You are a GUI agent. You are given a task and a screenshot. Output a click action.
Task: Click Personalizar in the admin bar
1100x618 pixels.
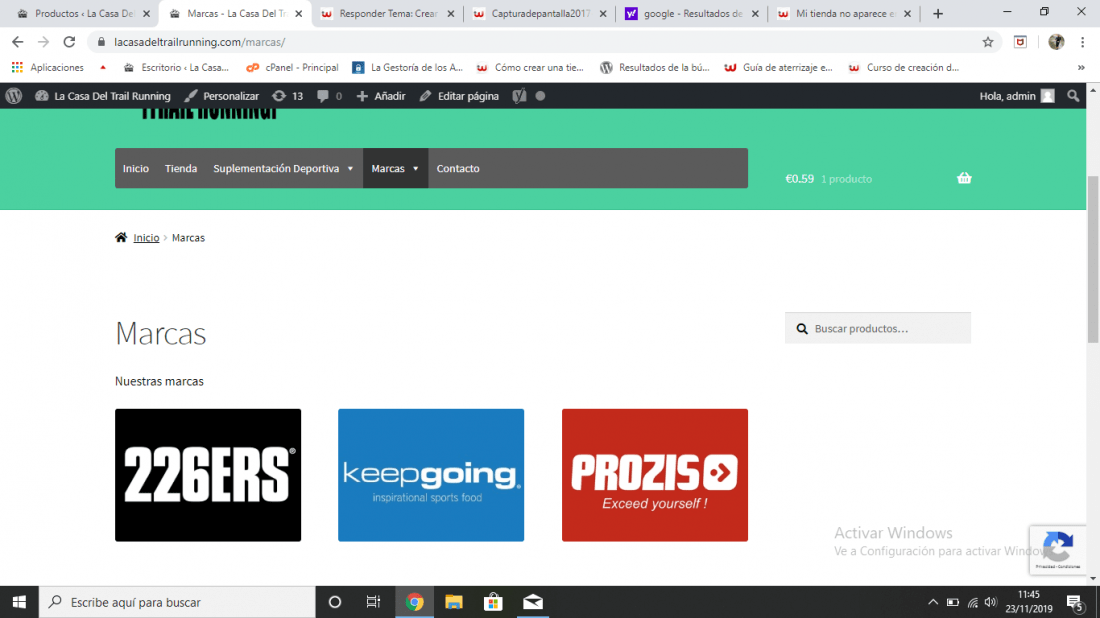coord(222,96)
